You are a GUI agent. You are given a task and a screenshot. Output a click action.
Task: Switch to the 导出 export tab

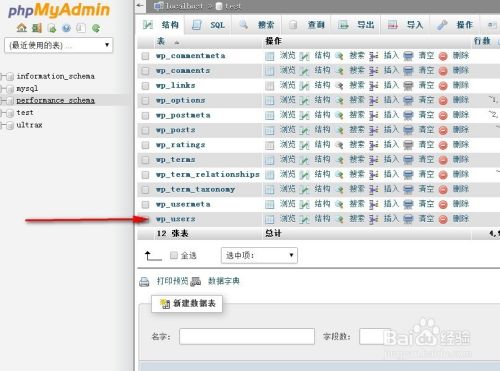pos(356,25)
